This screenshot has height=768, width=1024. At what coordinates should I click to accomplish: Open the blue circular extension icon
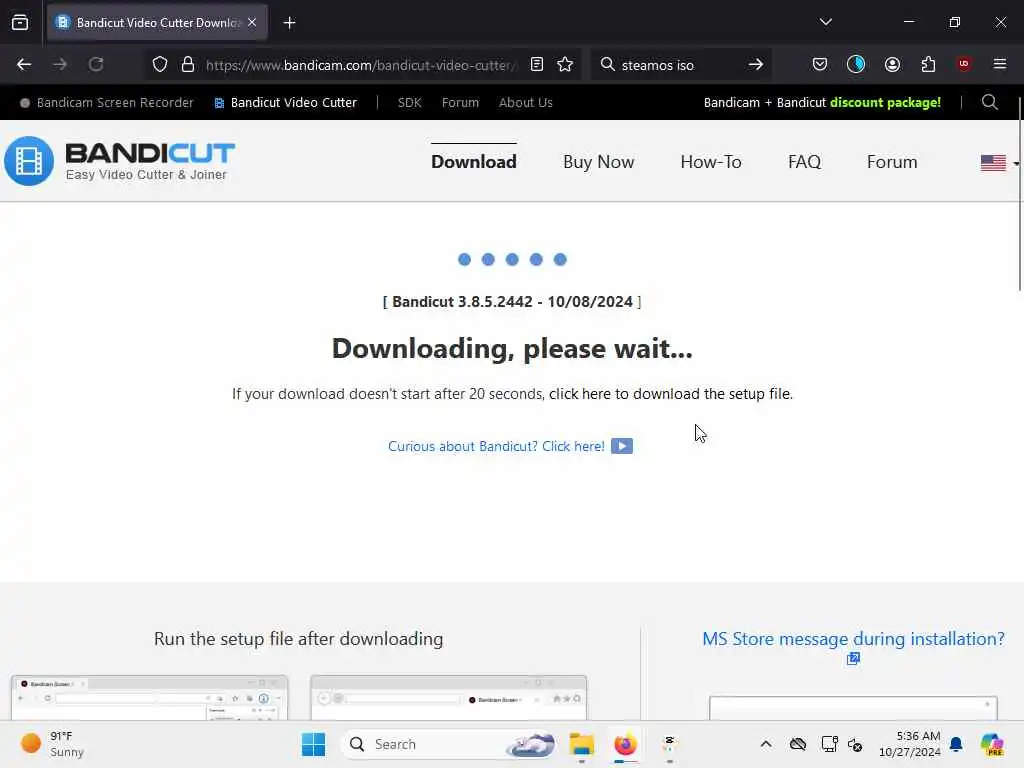(x=856, y=64)
